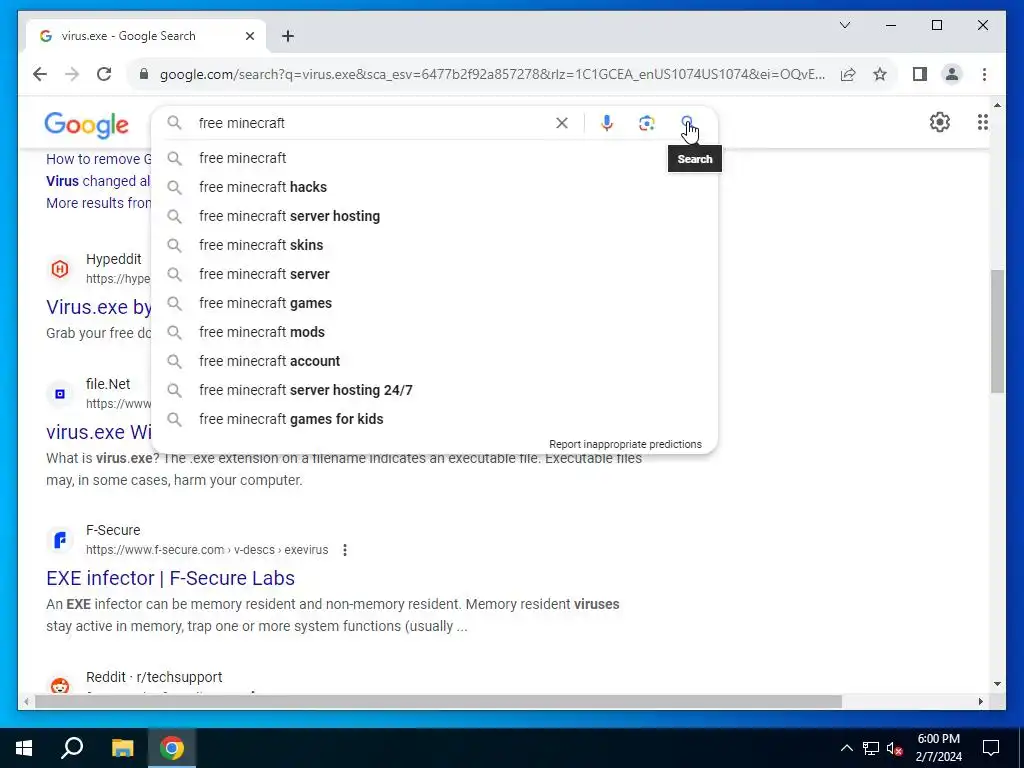
Task: Click the vertical page scrollbar thumb
Action: coord(997,331)
